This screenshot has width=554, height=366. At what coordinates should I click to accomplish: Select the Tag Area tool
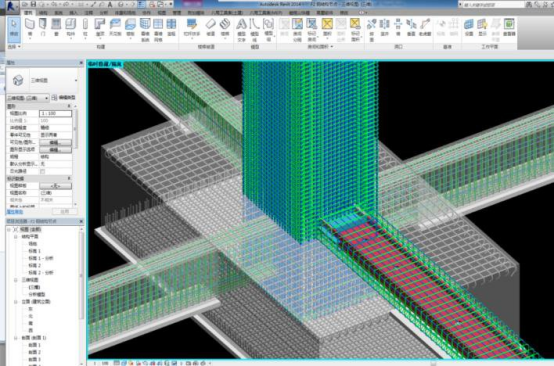[x=355, y=30]
